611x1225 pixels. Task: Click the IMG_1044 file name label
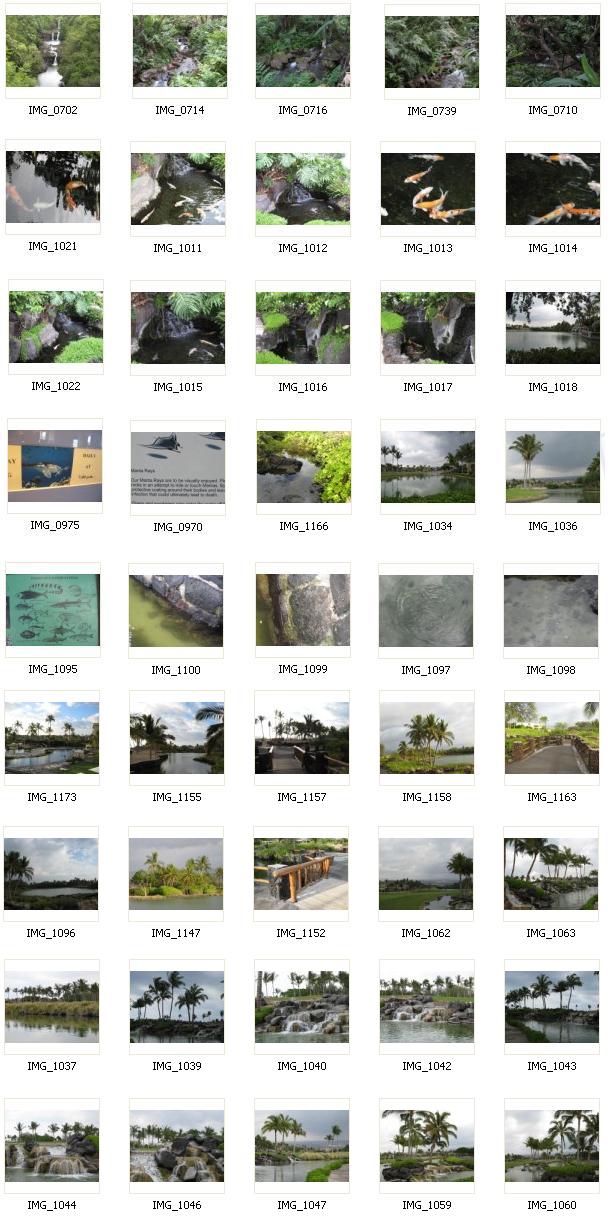52,1205
